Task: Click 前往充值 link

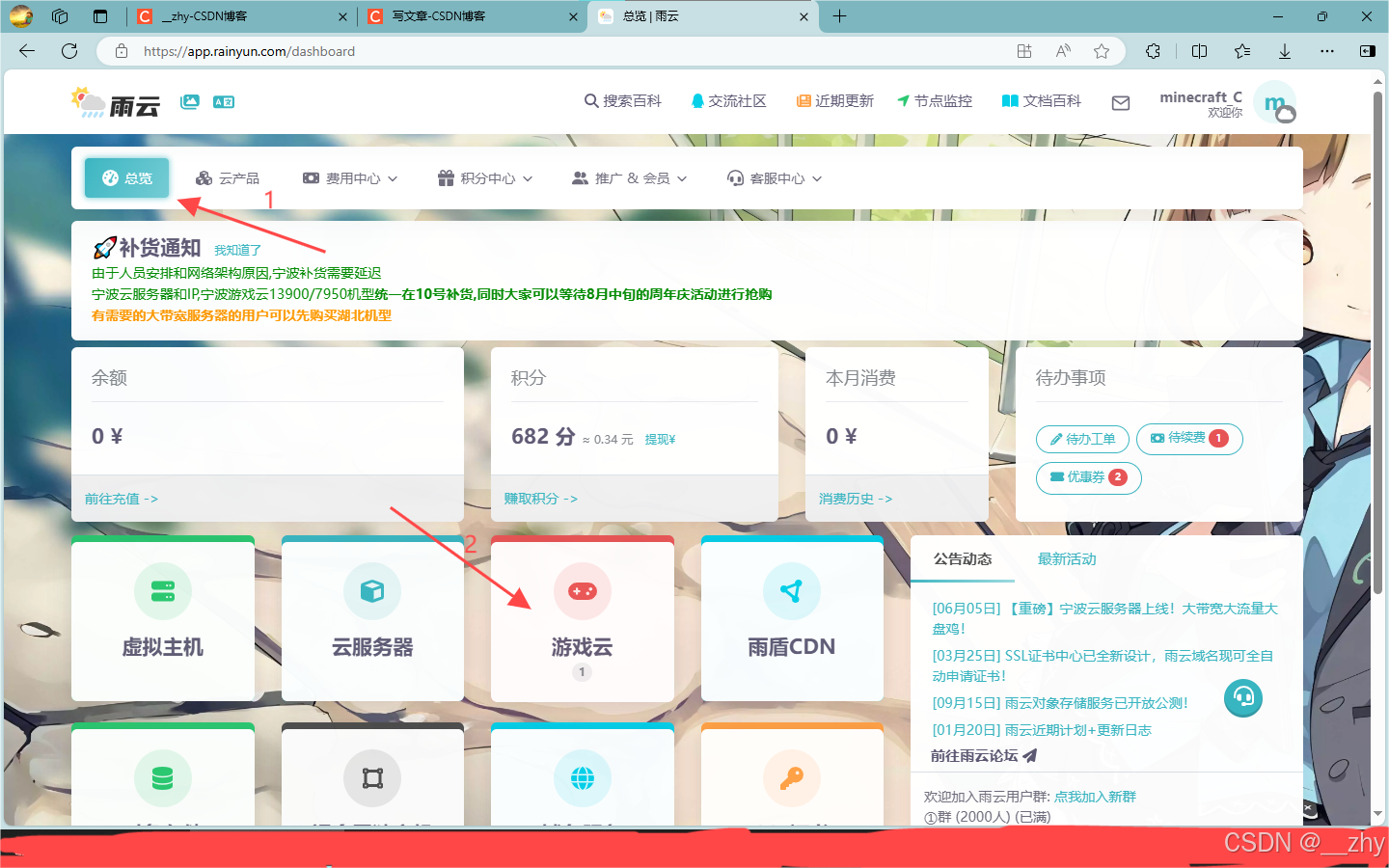Action: [x=122, y=499]
